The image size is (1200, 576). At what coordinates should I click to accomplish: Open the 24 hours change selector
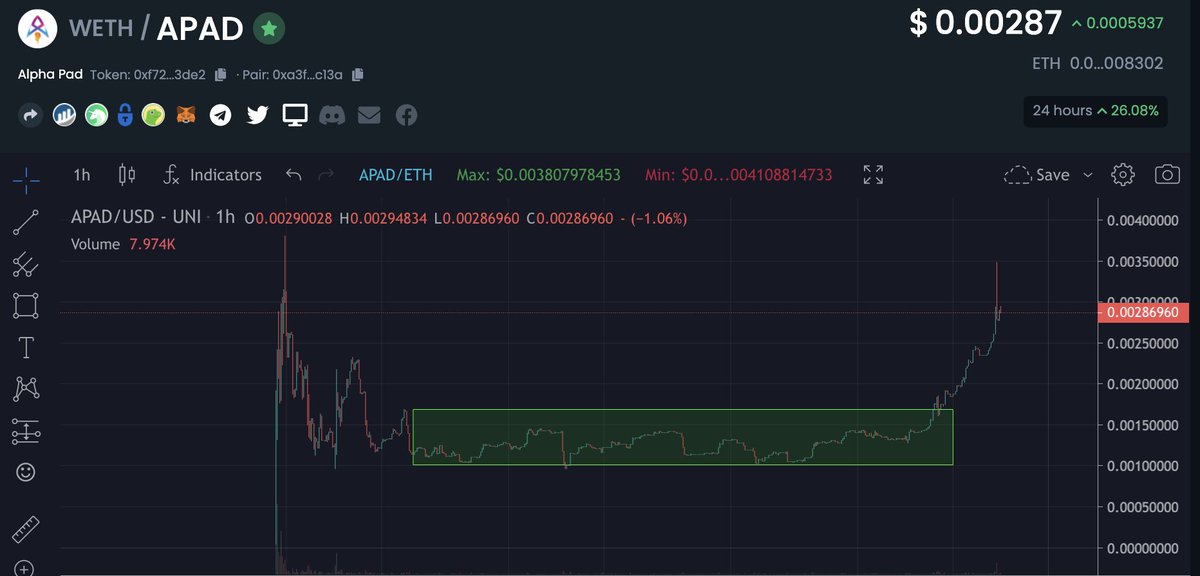pyautogui.click(x=1095, y=110)
